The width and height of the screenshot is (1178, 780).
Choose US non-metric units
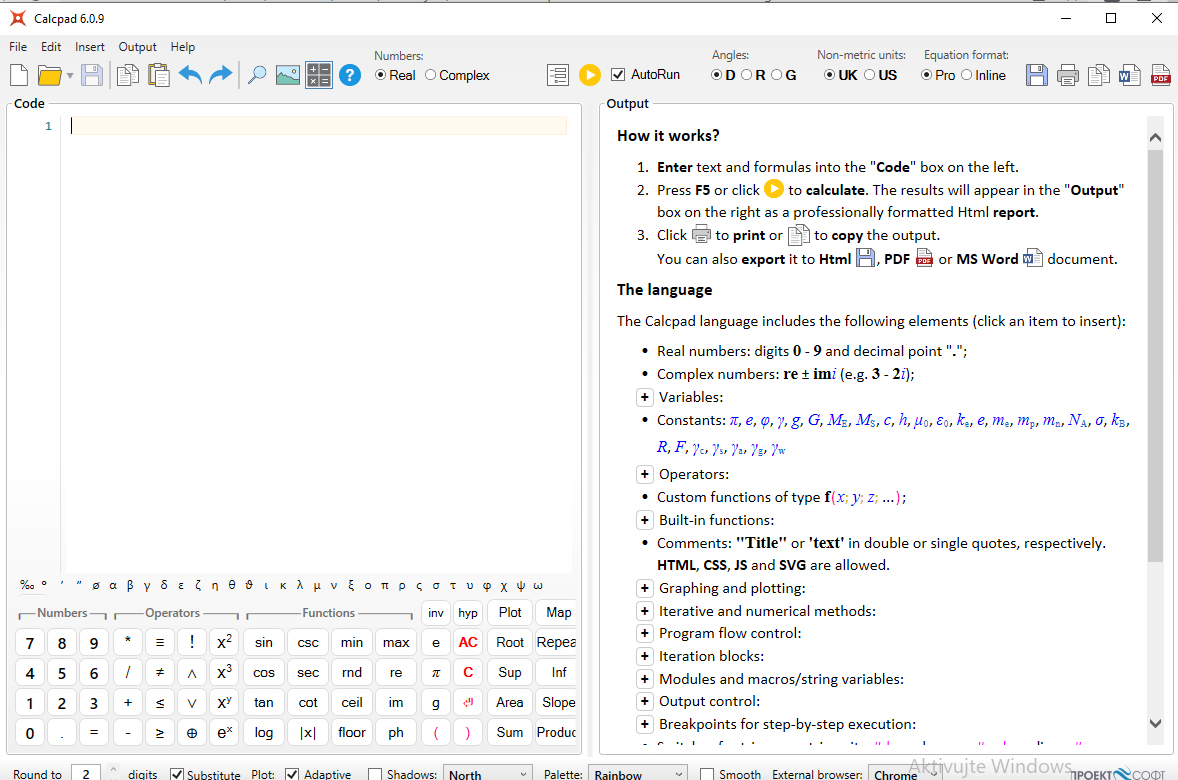tap(870, 75)
